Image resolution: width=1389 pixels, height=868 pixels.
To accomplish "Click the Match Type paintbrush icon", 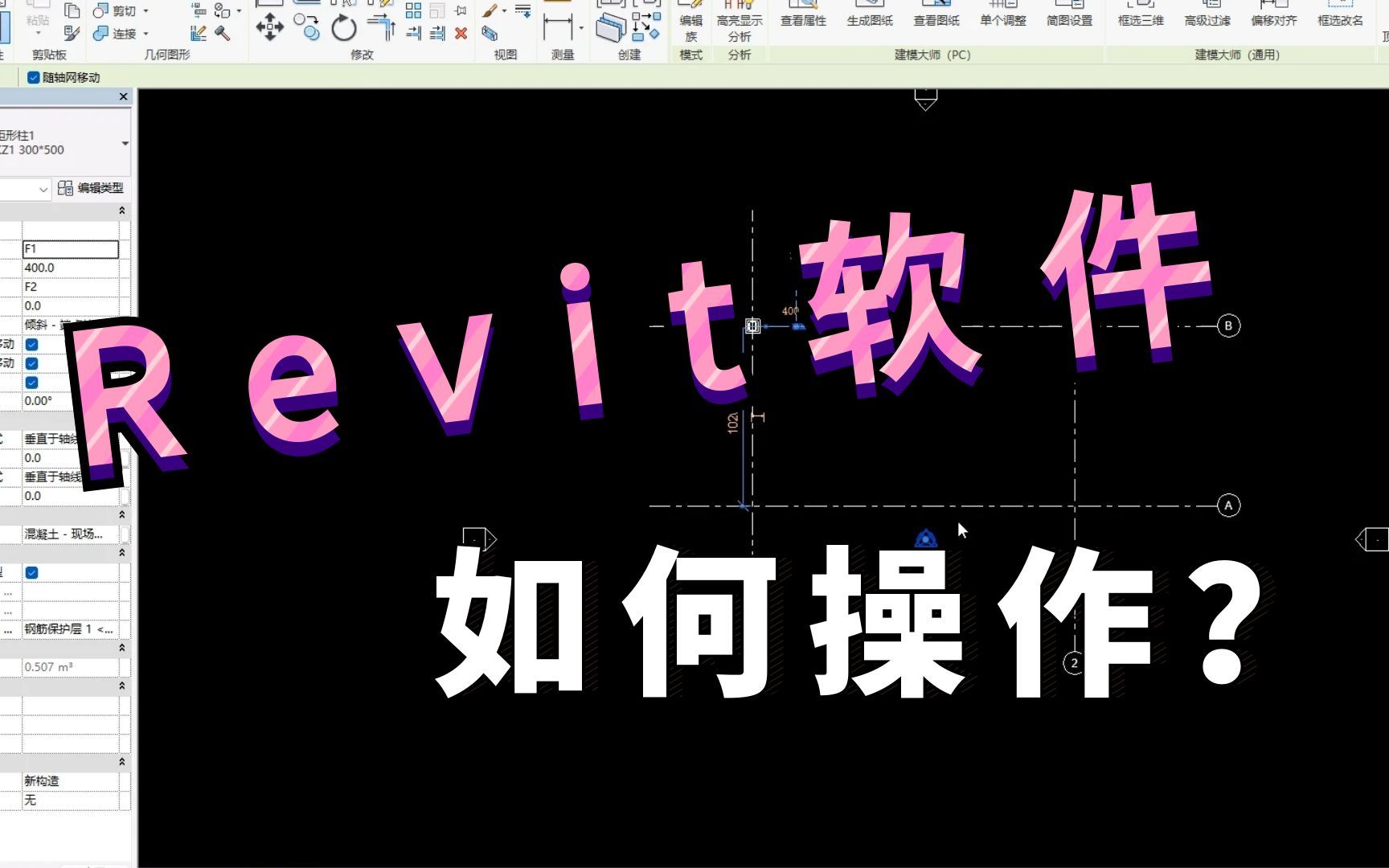I will (x=72, y=33).
